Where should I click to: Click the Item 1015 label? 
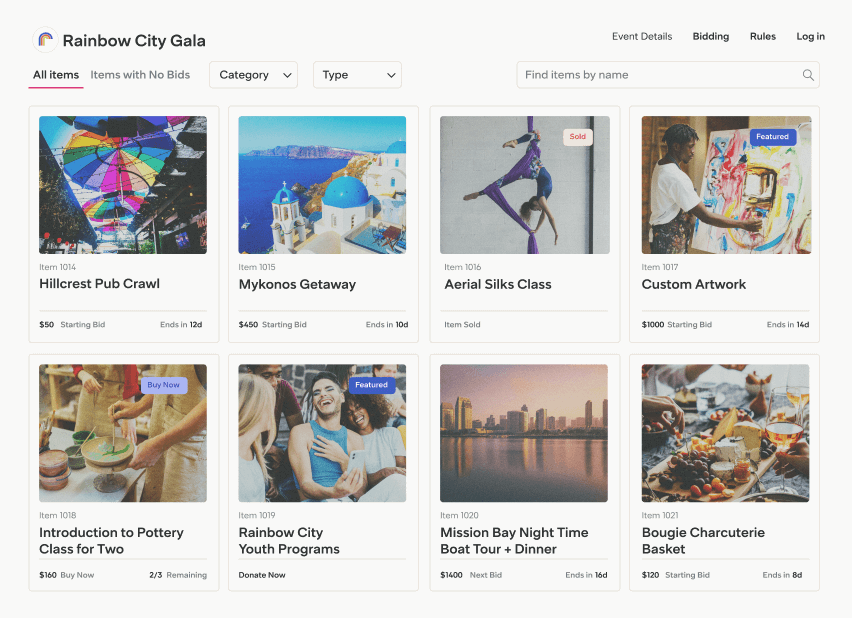[257, 267]
